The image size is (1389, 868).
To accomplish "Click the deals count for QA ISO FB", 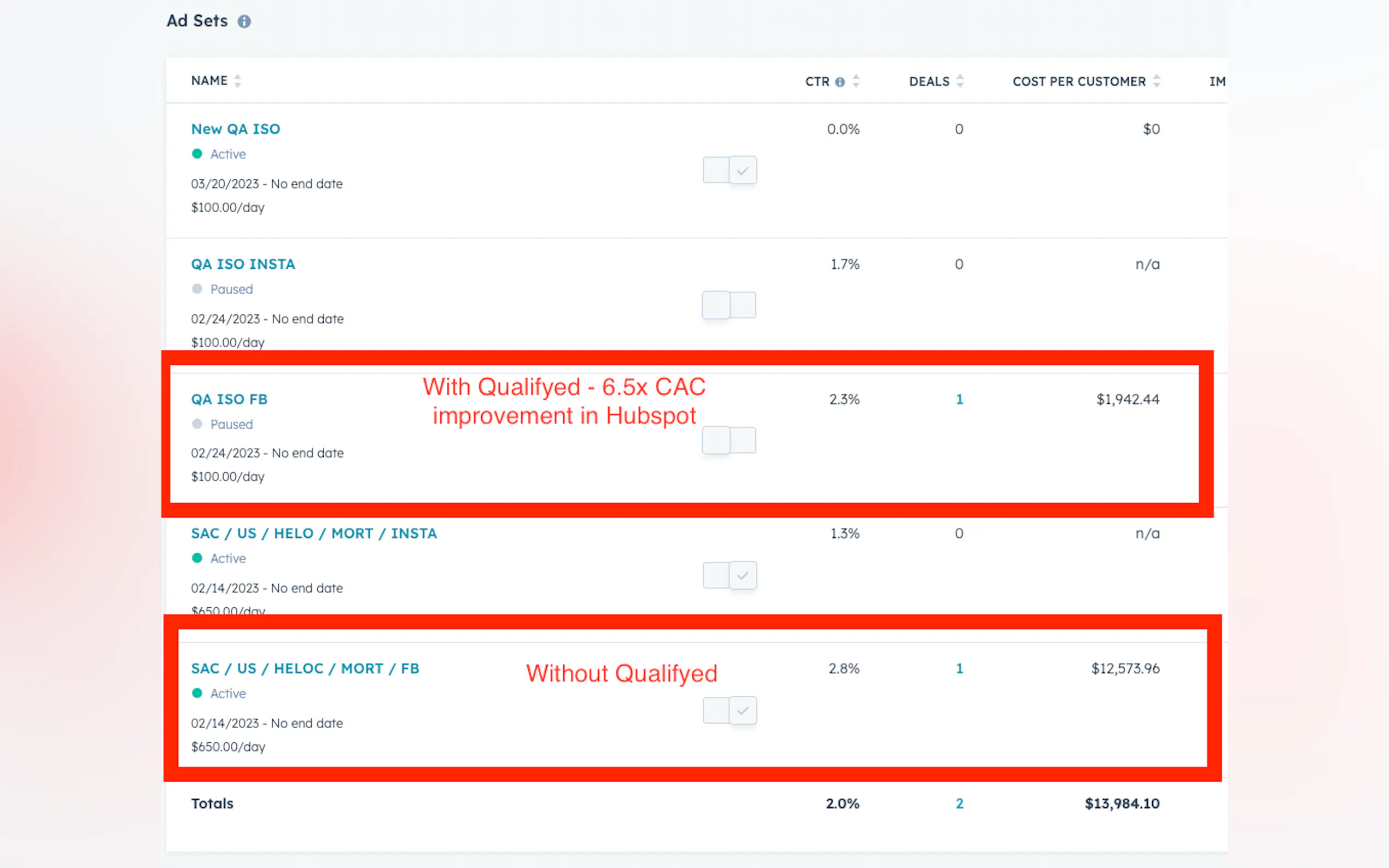I will click(959, 400).
